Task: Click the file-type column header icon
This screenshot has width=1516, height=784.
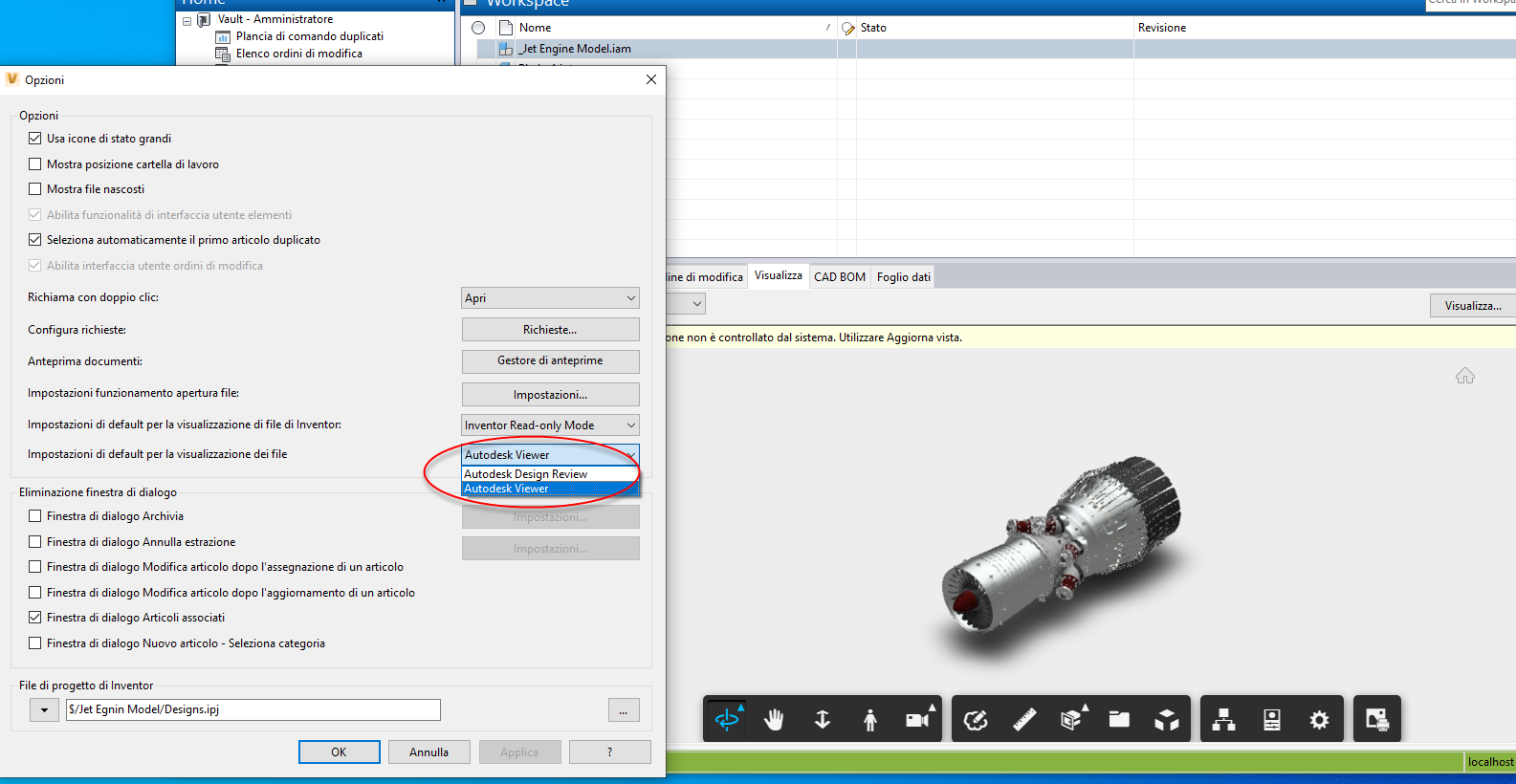Action: (506, 28)
